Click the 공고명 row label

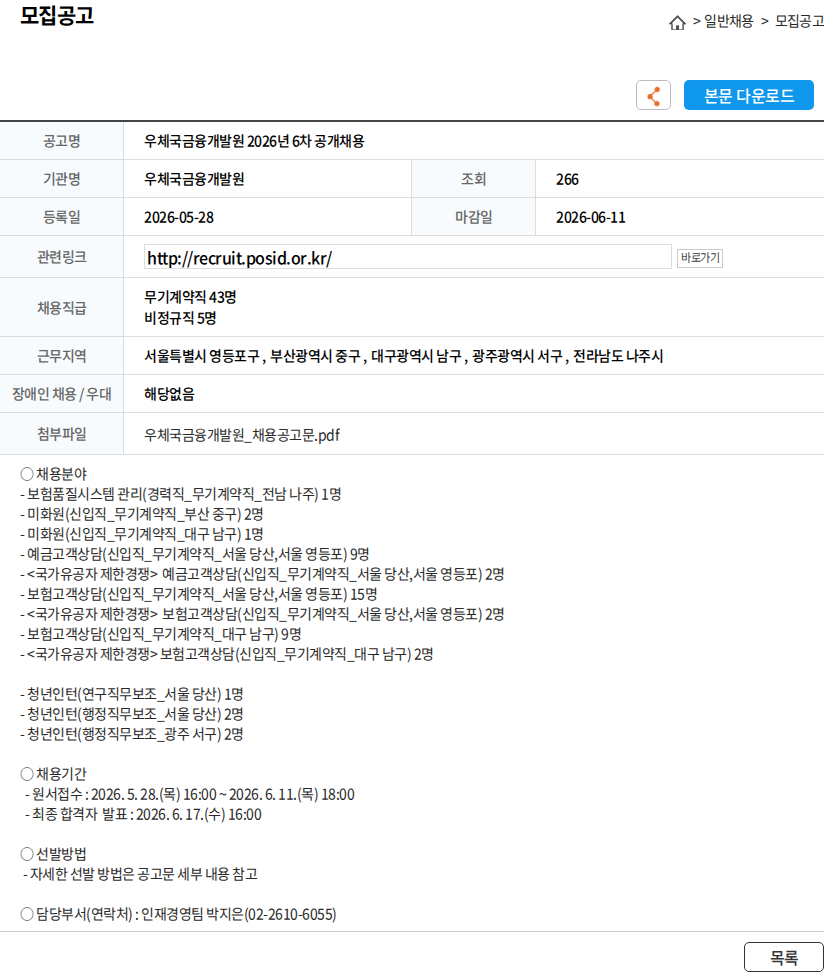(61, 141)
